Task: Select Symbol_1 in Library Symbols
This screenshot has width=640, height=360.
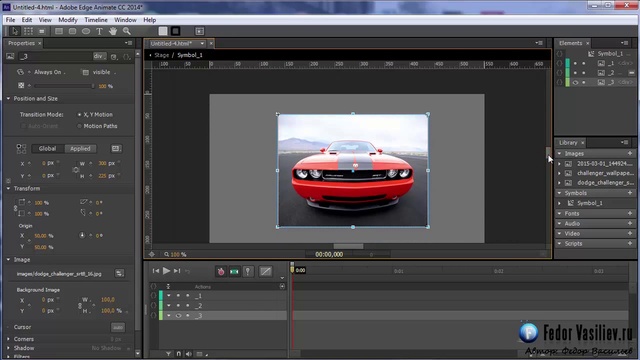Action: pos(589,203)
